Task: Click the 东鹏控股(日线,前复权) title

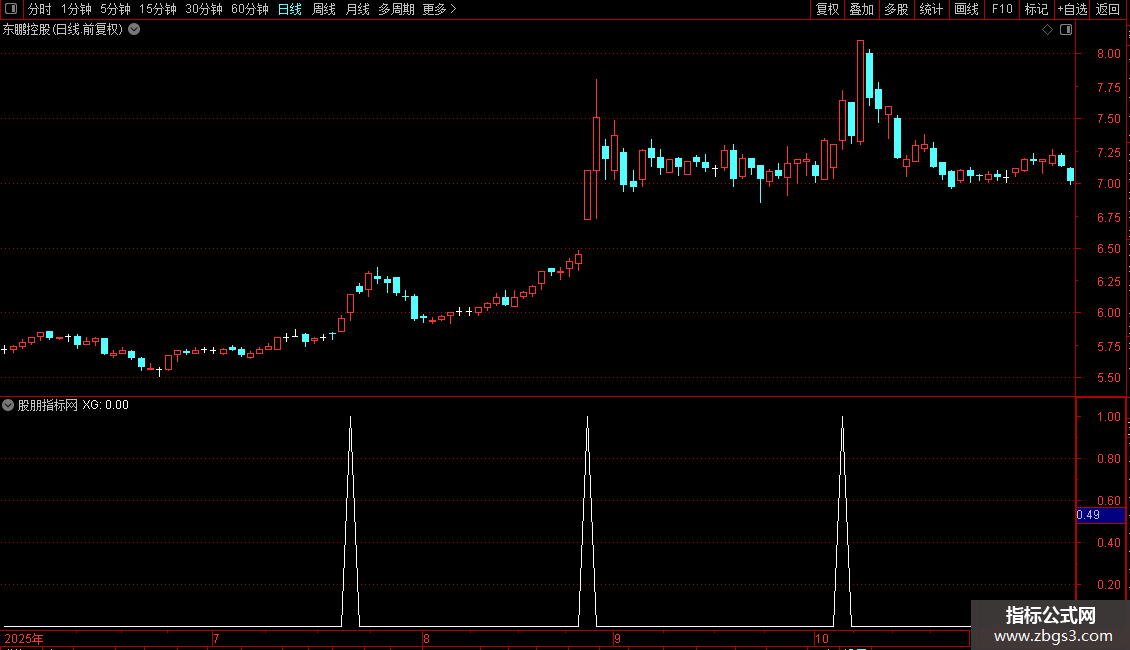Action: tap(63, 30)
